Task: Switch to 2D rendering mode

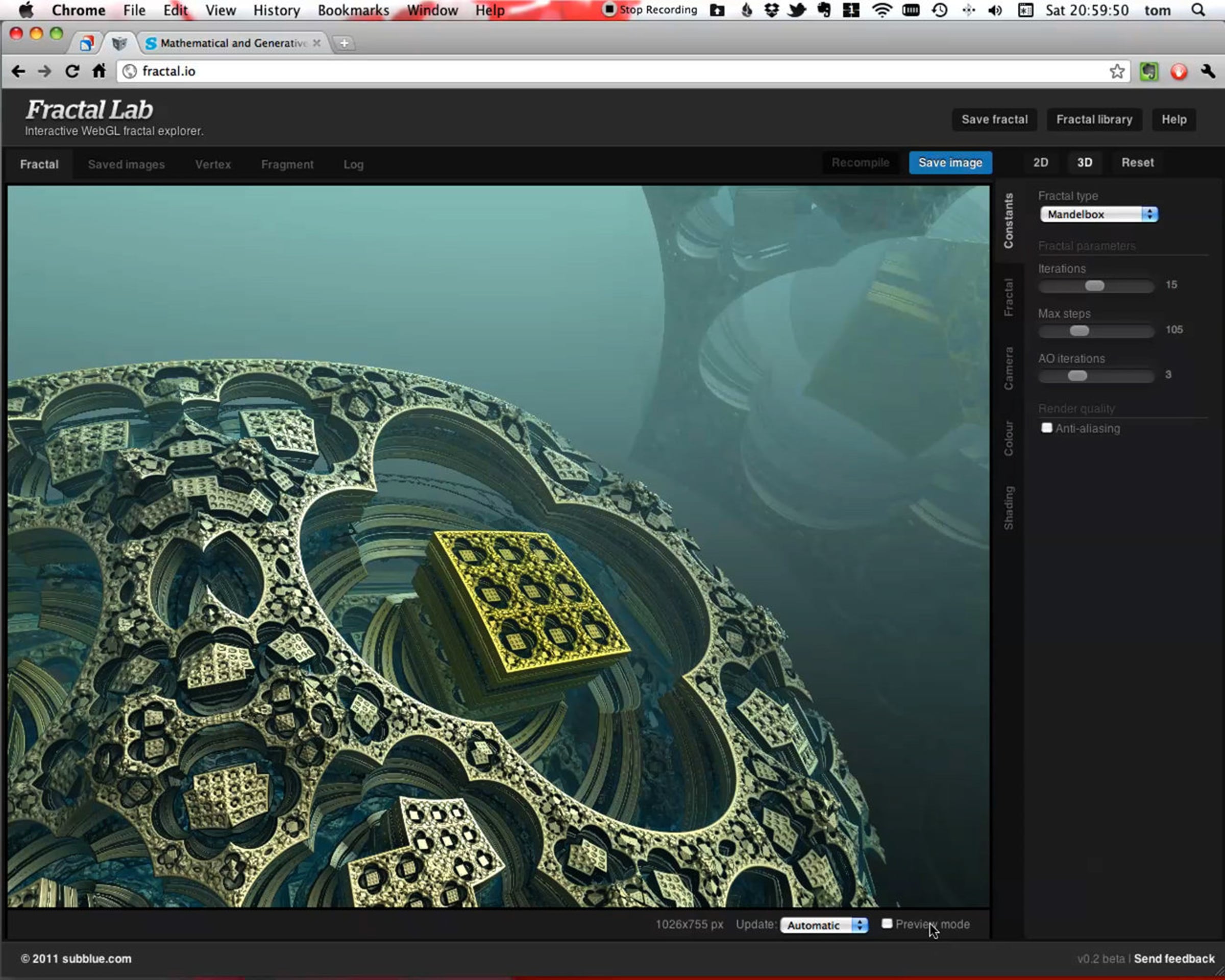Action: click(1040, 163)
